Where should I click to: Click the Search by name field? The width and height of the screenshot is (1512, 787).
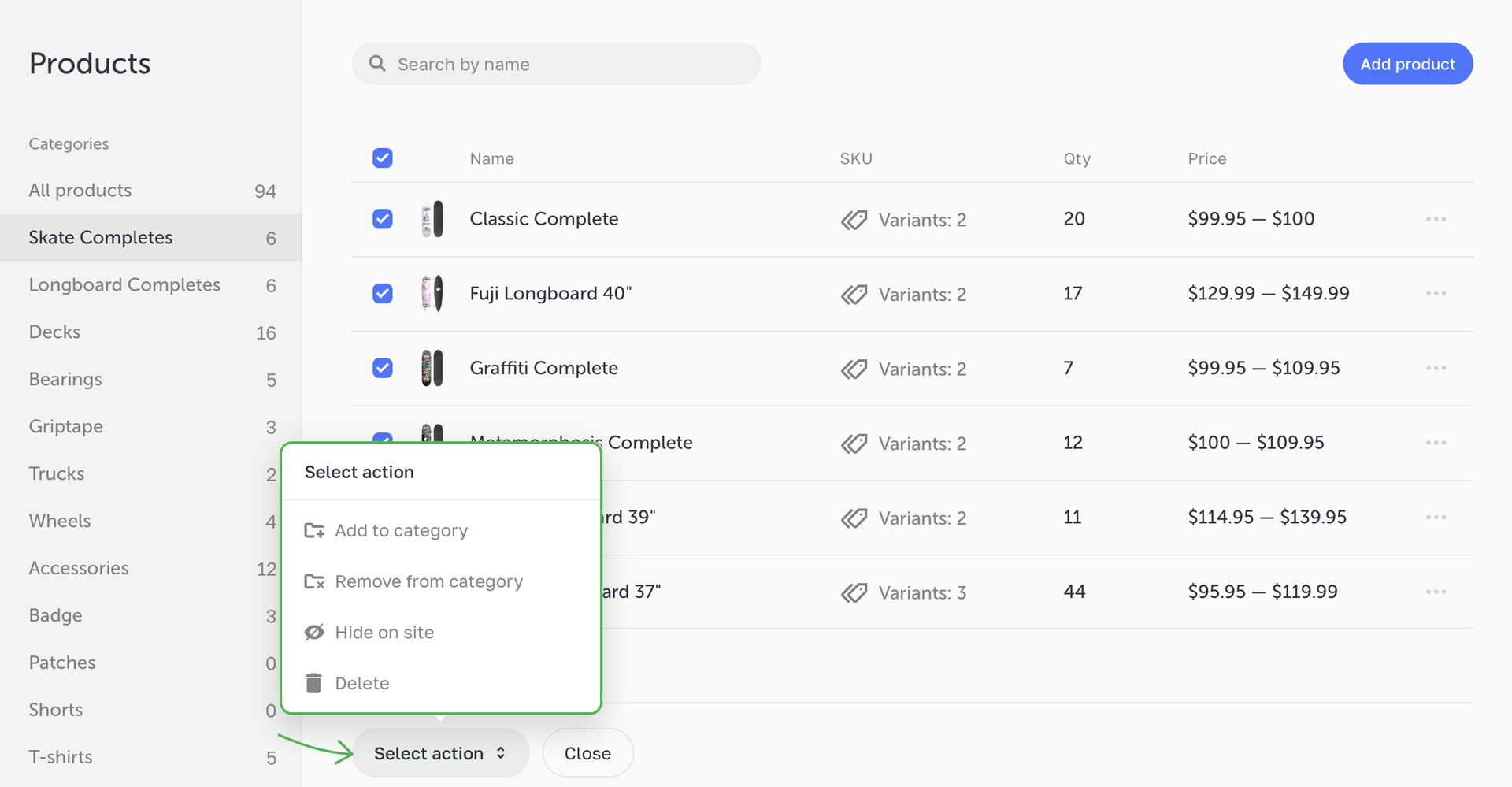[x=567, y=64]
